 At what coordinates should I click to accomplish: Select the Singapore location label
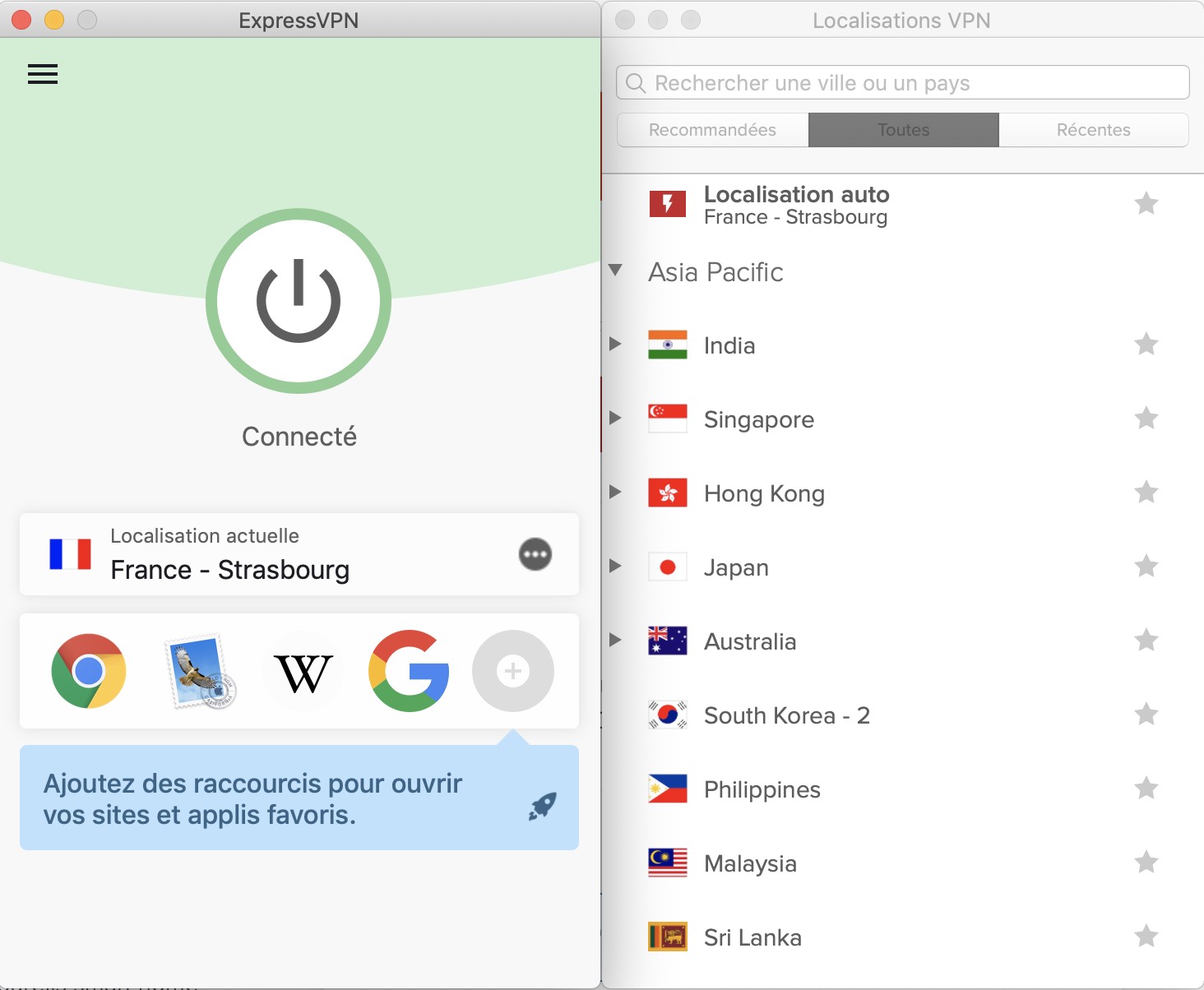(759, 420)
